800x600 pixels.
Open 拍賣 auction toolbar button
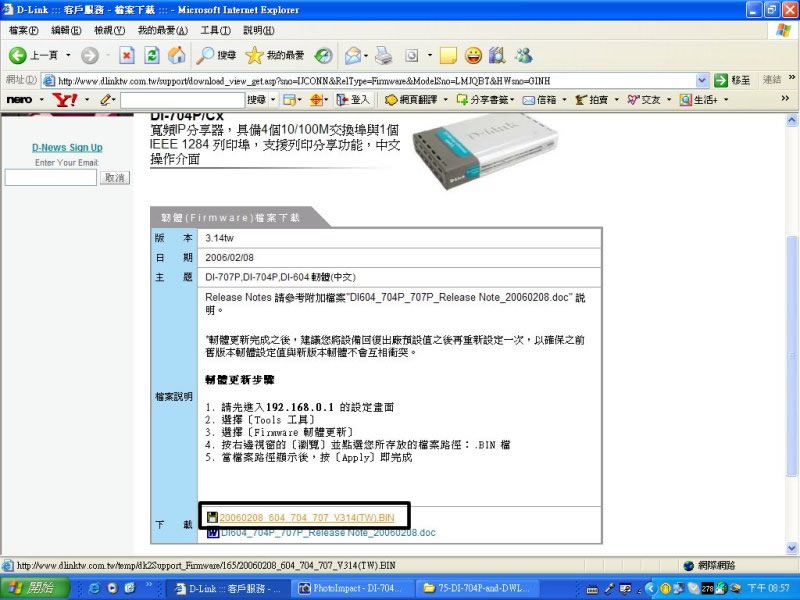(592, 99)
